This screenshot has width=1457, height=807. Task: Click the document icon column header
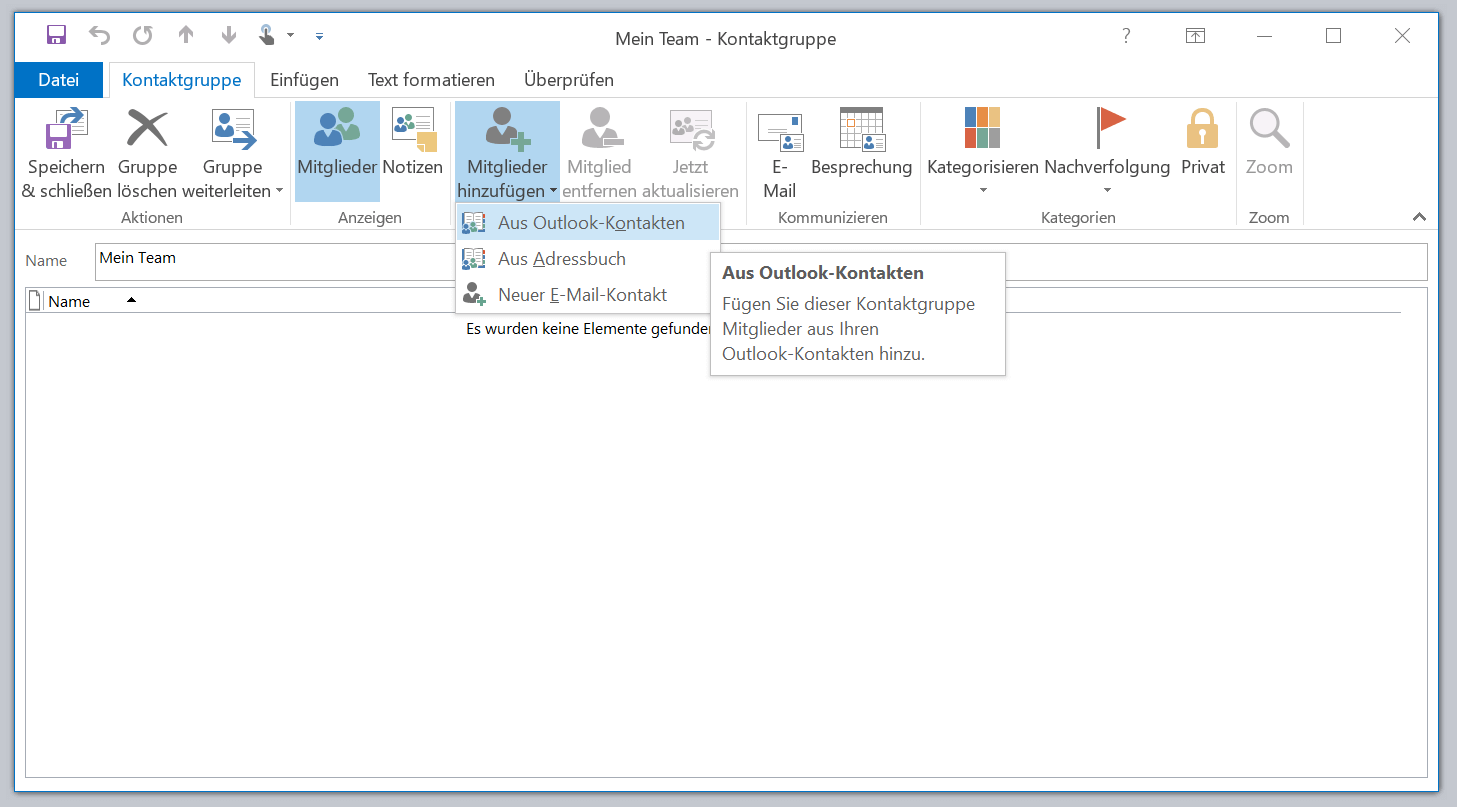click(x=36, y=301)
